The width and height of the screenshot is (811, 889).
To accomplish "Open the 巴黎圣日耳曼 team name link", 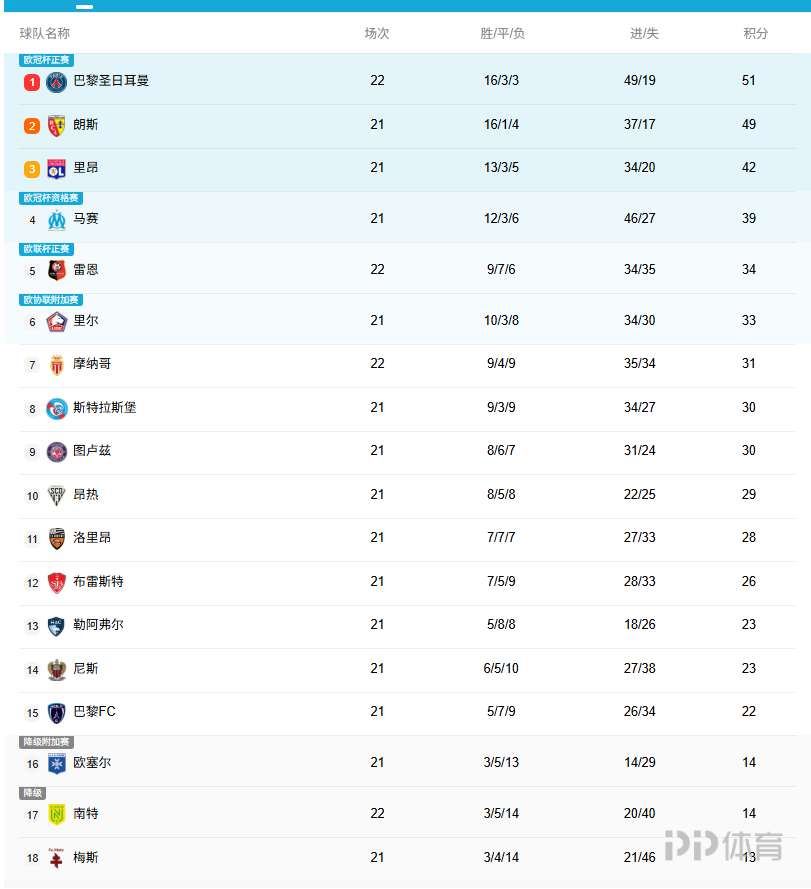I will click(x=111, y=80).
